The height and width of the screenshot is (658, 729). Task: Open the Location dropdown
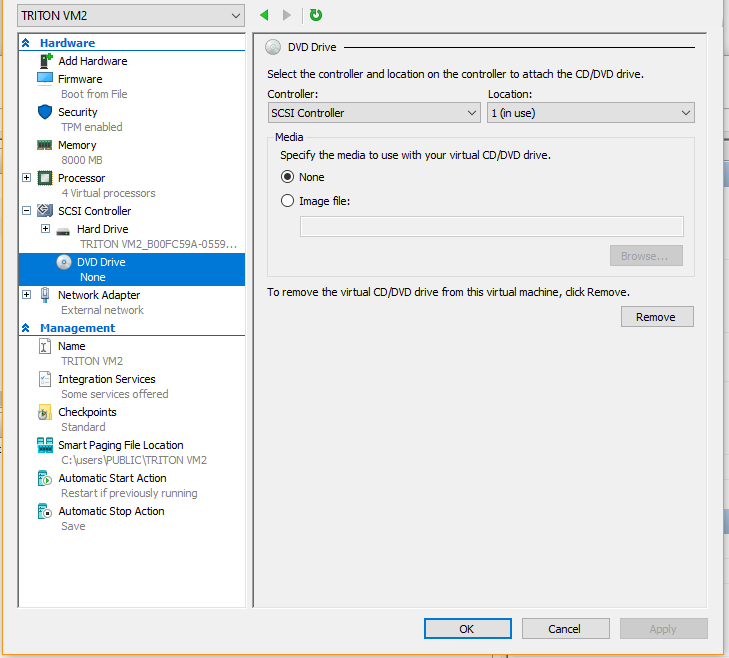point(590,113)
